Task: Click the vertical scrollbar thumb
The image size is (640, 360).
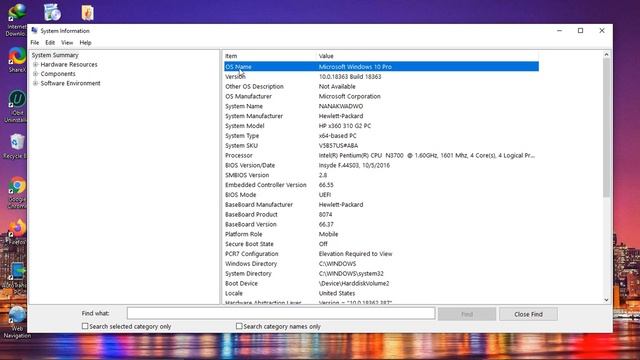Action: pos(607,128)
